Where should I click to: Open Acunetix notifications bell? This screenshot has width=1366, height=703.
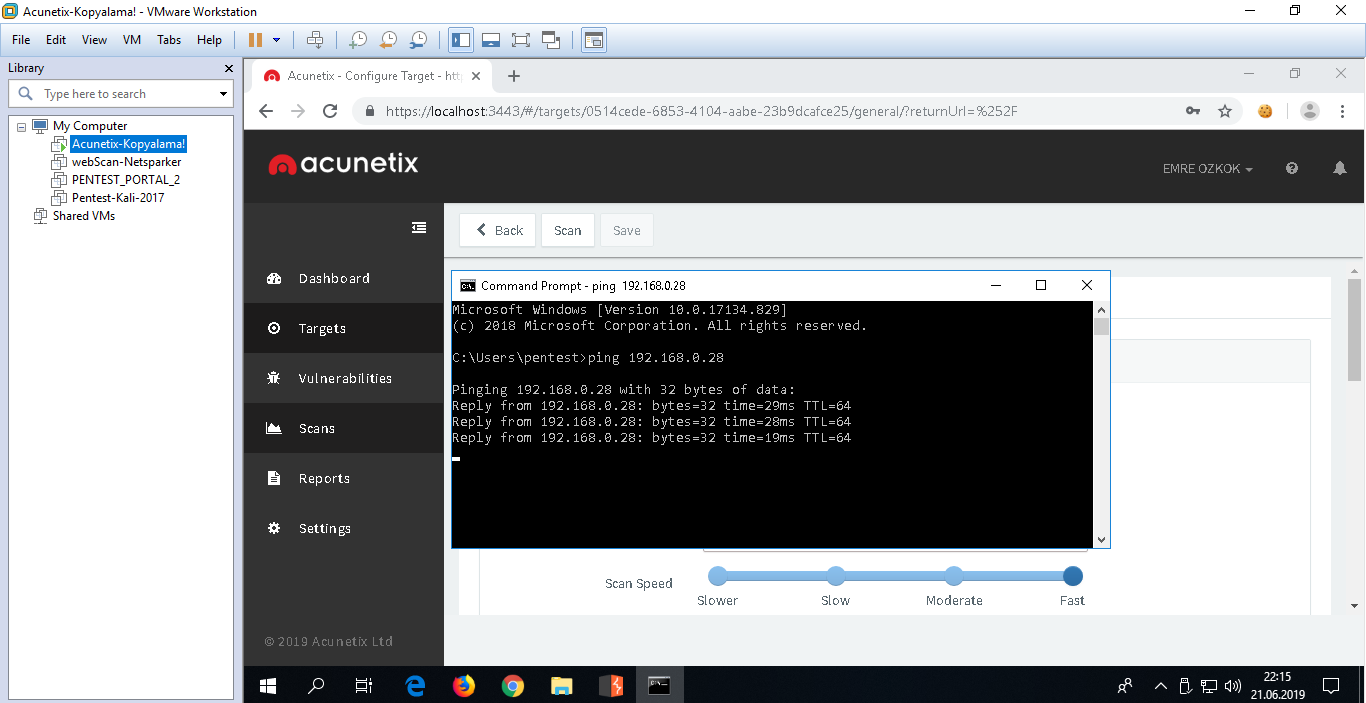1340,169
